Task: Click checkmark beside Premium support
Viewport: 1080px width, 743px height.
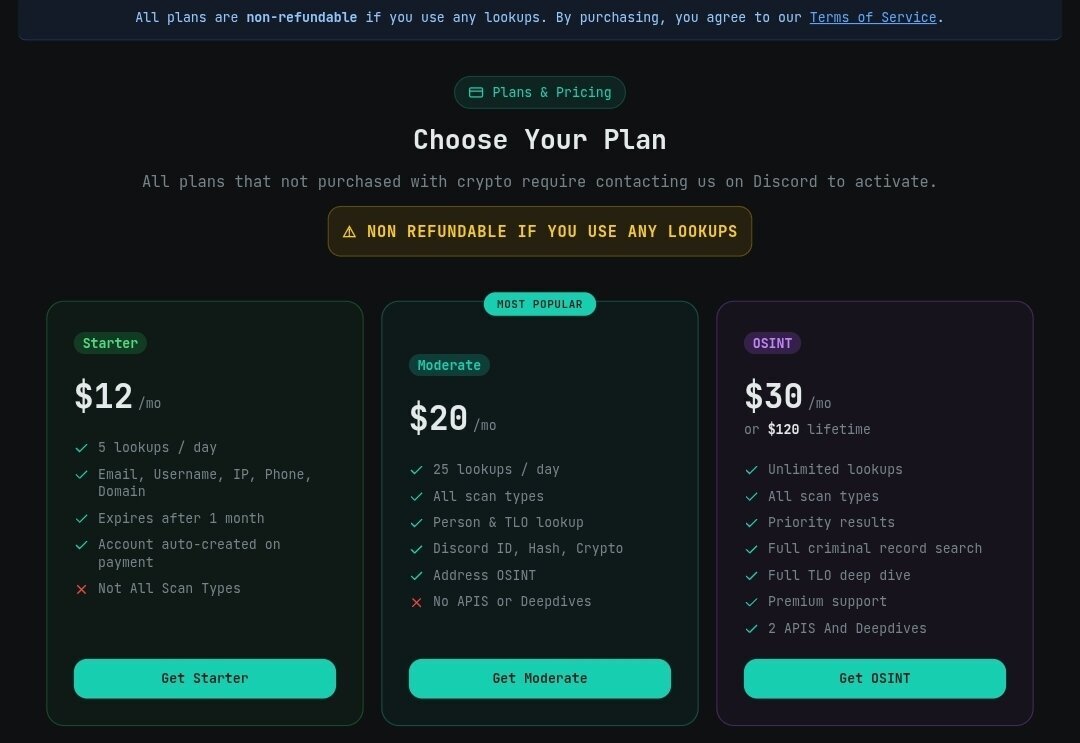Action: pyautogui.click(x=752, y=602)
